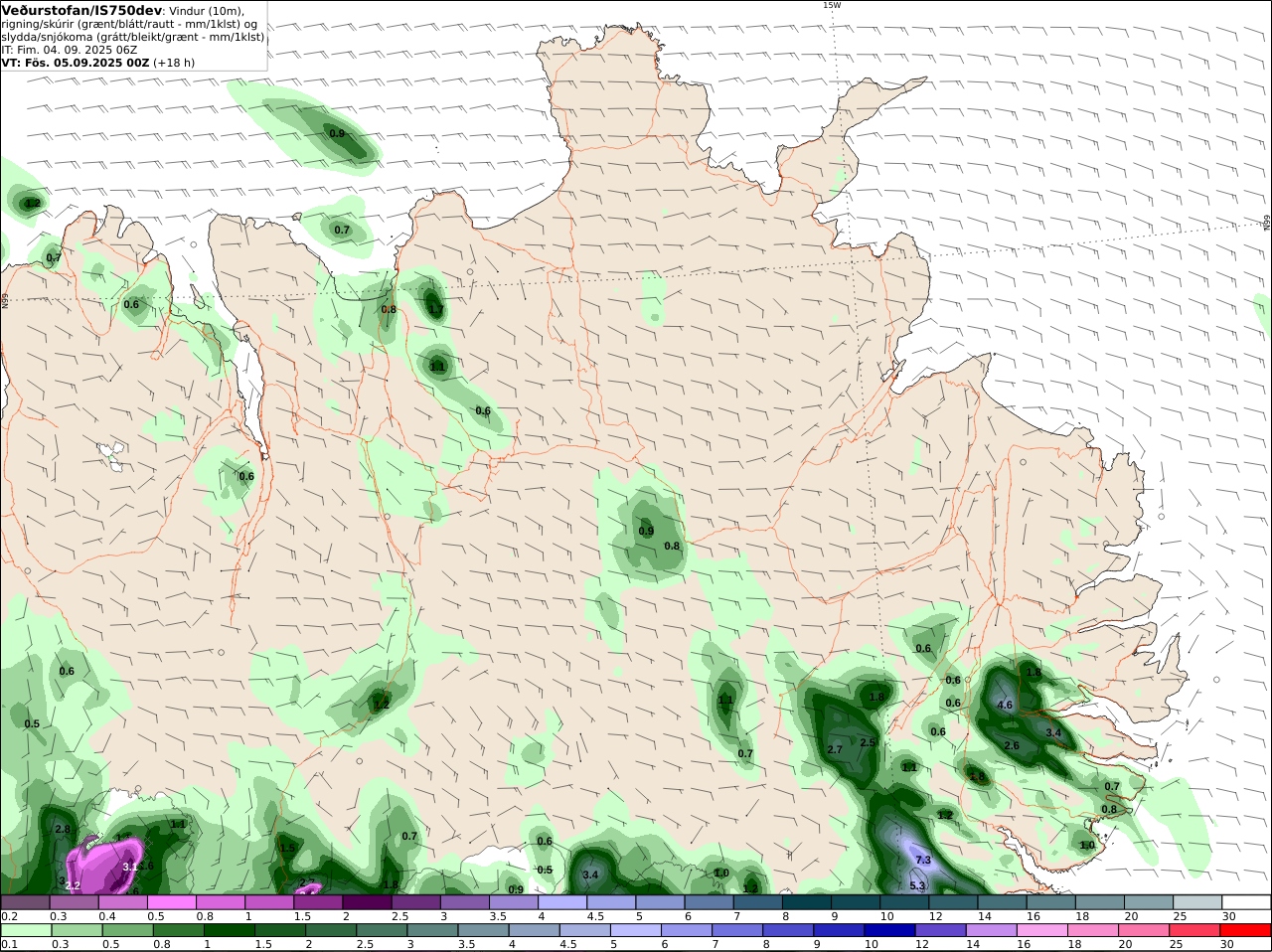Click the 2.5 precipitation value on the map

868,742
